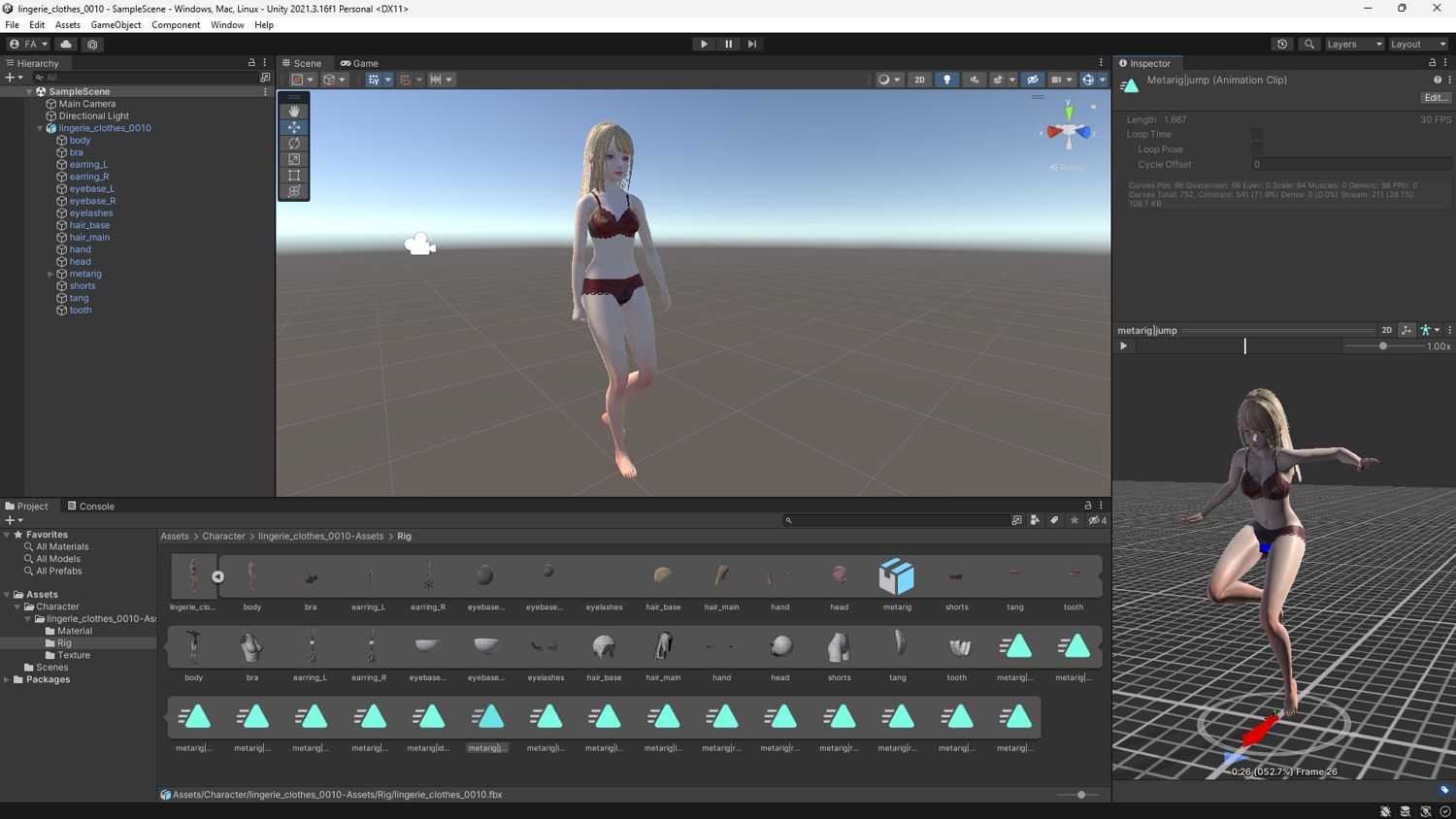The height and width of the screenshot is (819, 1456).
Task: Switch to the Console tab
Action: click(x=90, y=507)
